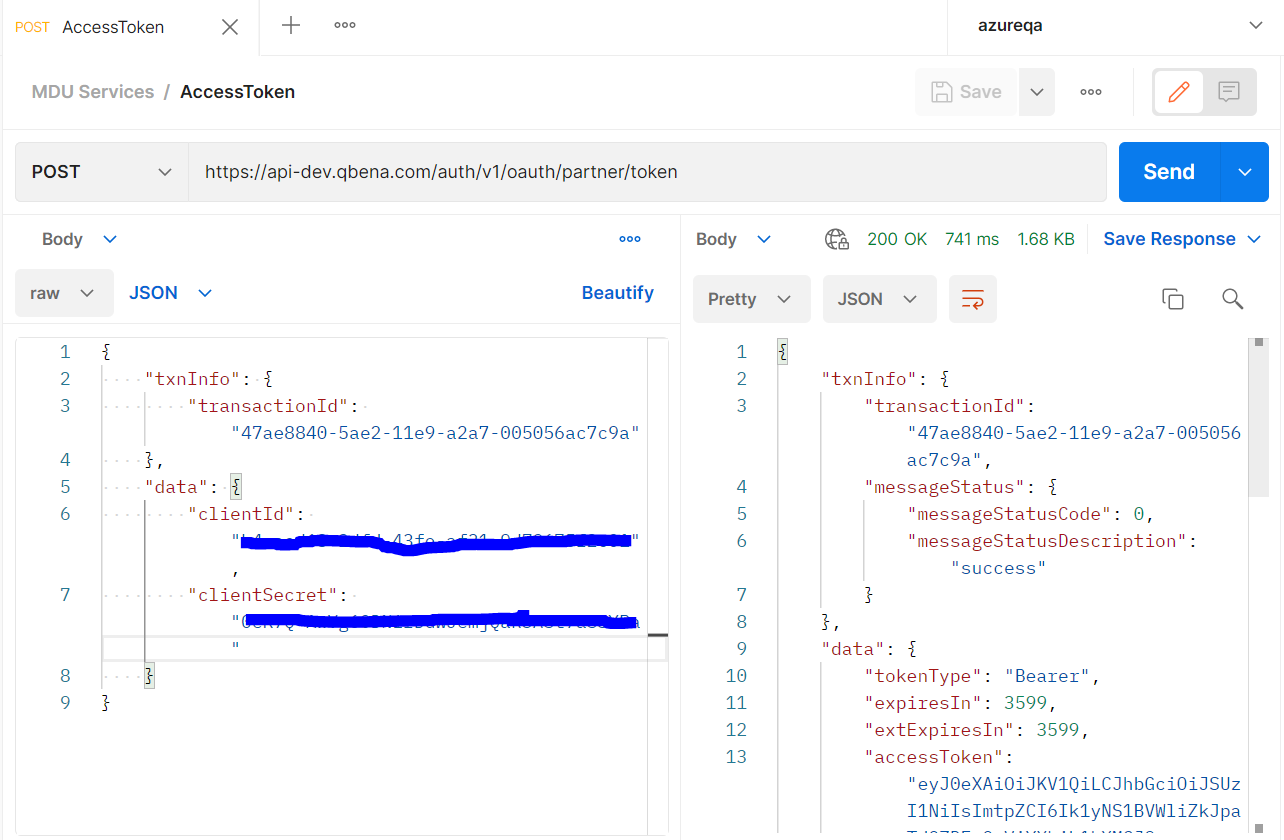Switch to comments mode icon
Image resolution: width=1284 pixels, height=840 pixels.
coord(1229,92)
